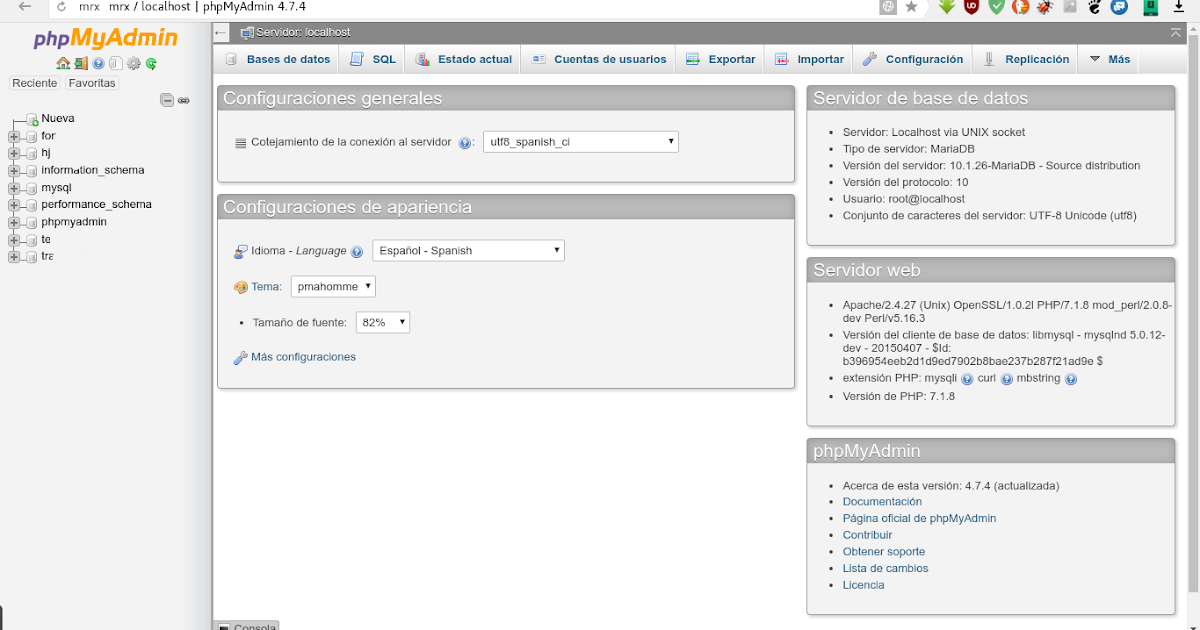
Task: Open the Tema dropdown showing pmahome
Action: [x=332, y=285]
